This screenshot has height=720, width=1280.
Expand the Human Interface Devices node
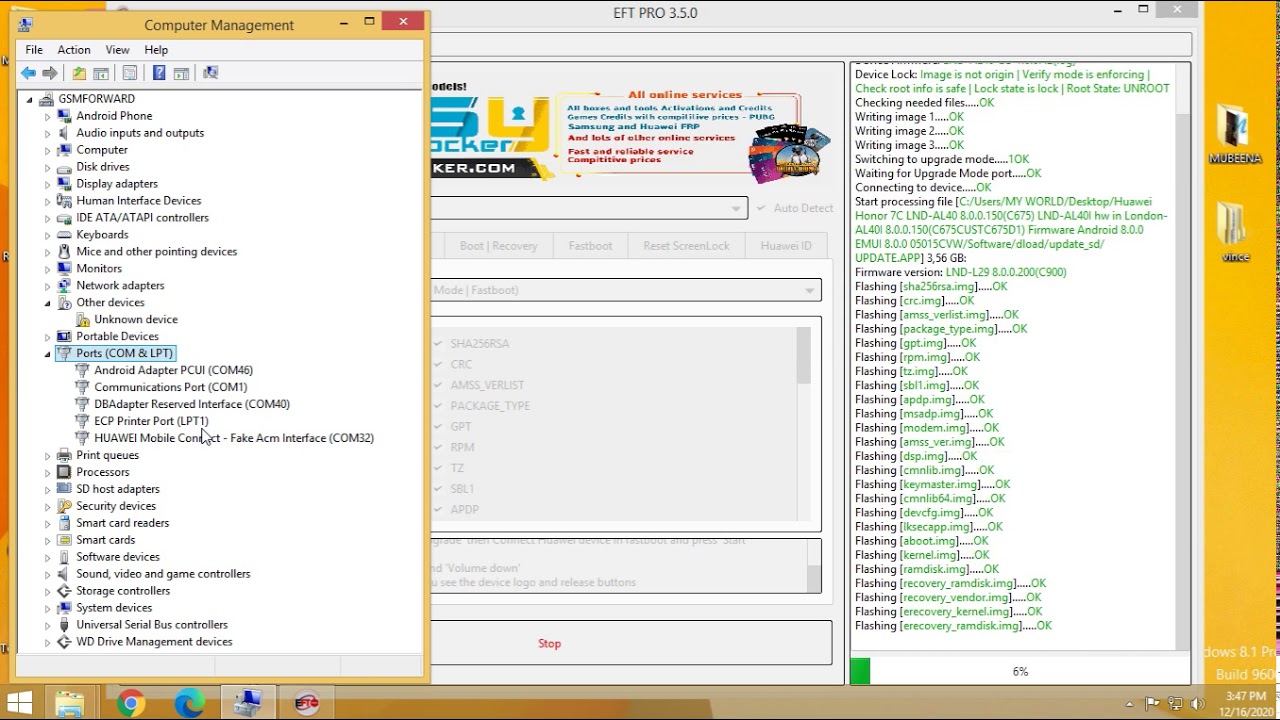(x=47, y=201)
